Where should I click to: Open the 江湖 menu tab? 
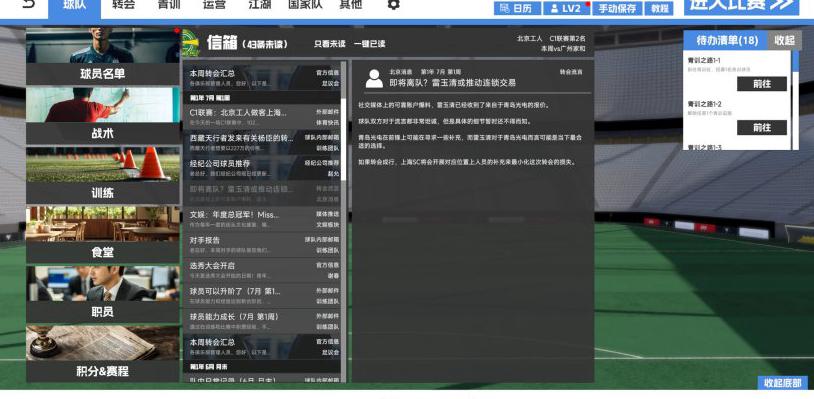click(x=260, y=5)
